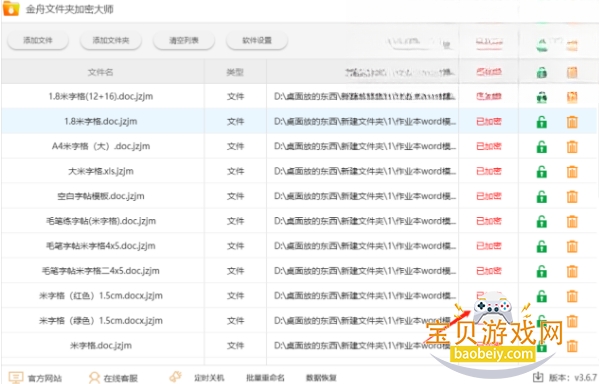Decrypt 米字格（红色）1.5cm.docx.jzjm via unlock icon
599x384 pixels.
point(542,296)
